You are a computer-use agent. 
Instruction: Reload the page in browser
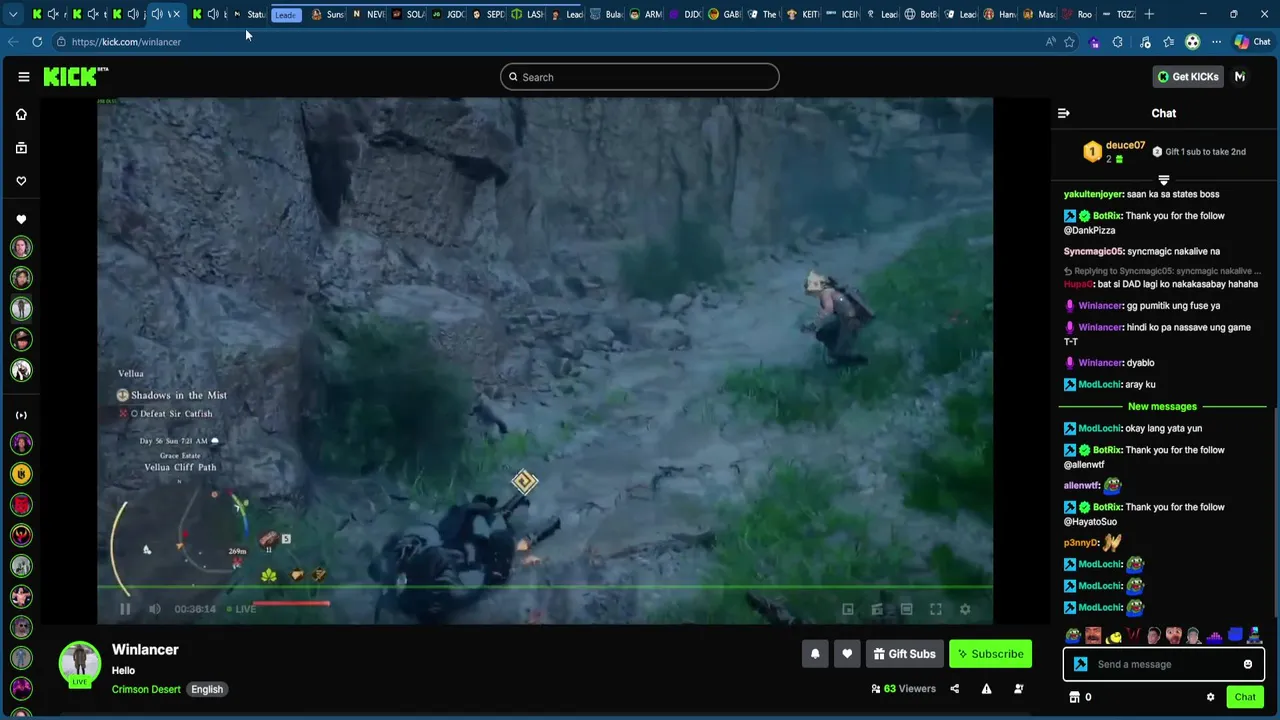coord(37,42)
